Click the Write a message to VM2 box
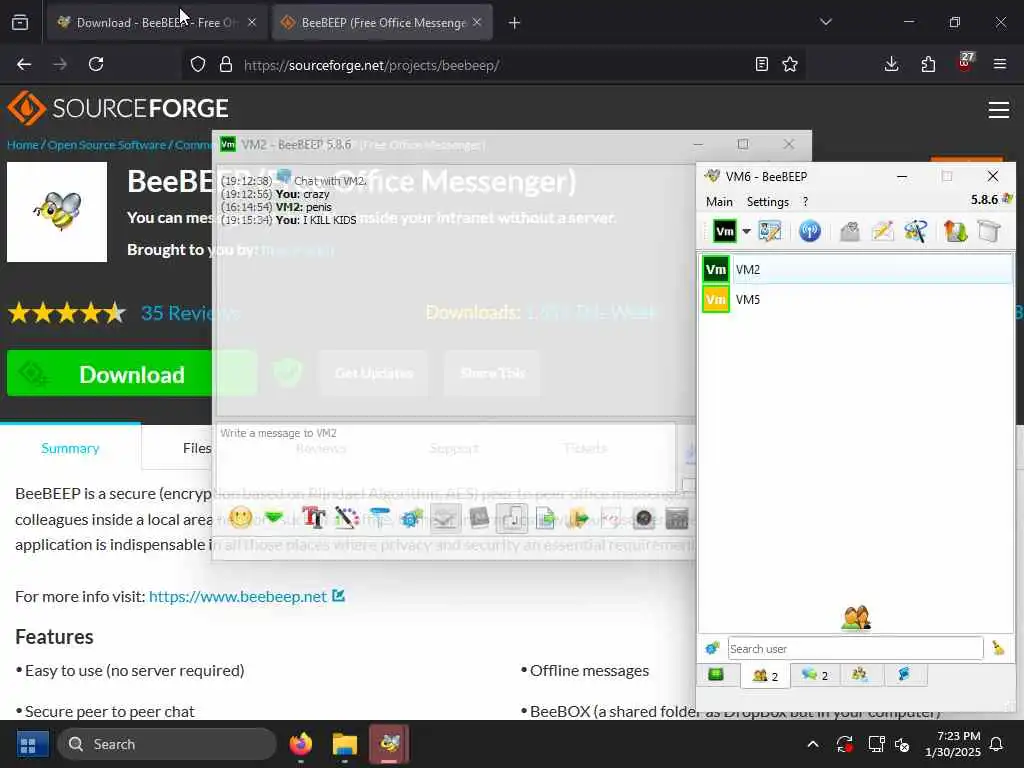Image resolution: width=1024 pixels, height=768 pixels. click(x=445, y=457)
